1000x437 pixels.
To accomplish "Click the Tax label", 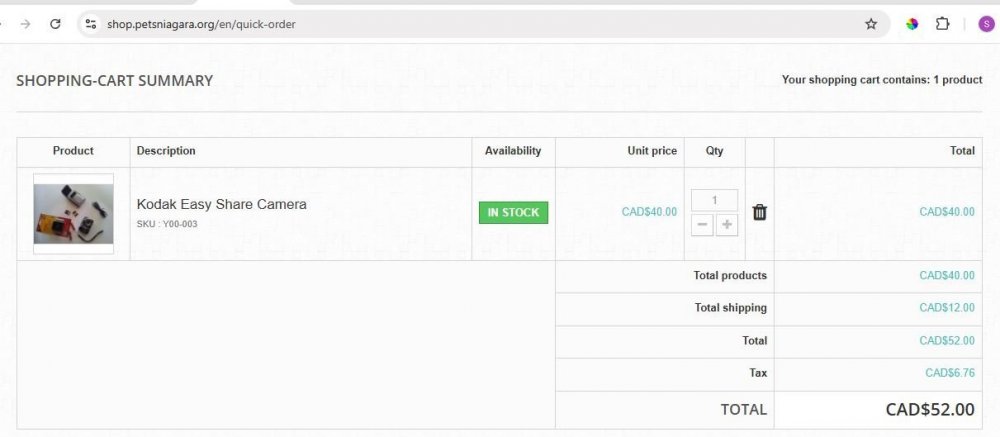I will pyautogui.click(x=758, y=373).
